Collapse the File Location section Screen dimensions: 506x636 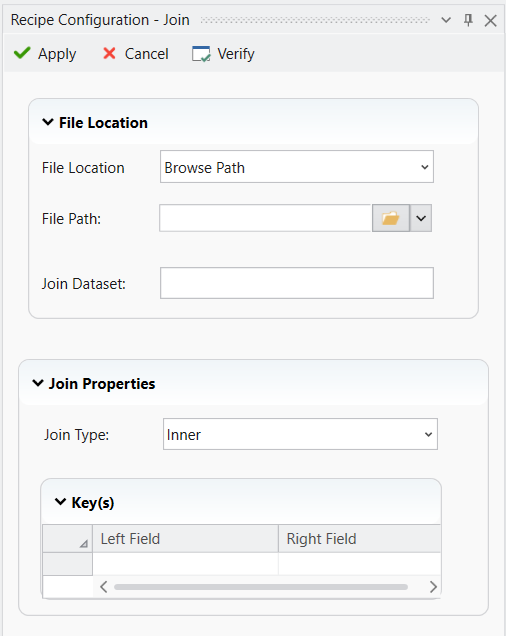48,122
